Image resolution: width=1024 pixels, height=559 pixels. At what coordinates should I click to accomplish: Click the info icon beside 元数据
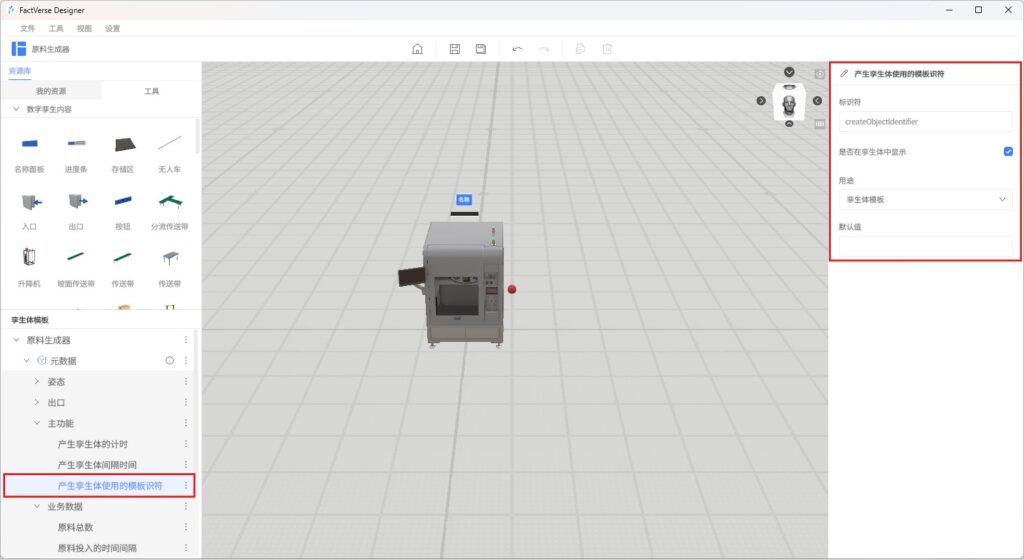click(170, 360)
